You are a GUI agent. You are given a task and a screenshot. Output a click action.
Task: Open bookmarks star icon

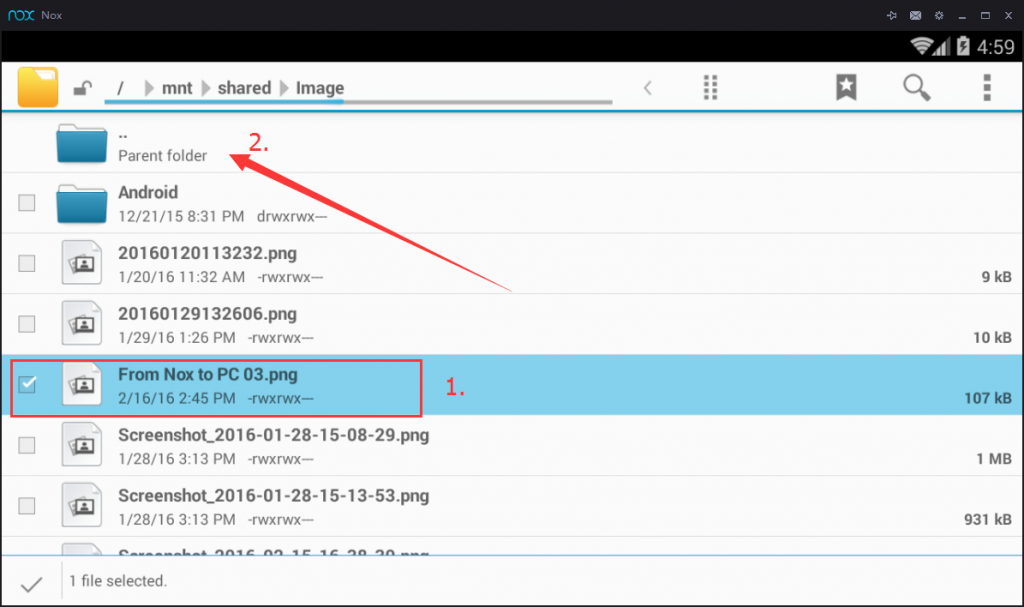pos(846,87)
